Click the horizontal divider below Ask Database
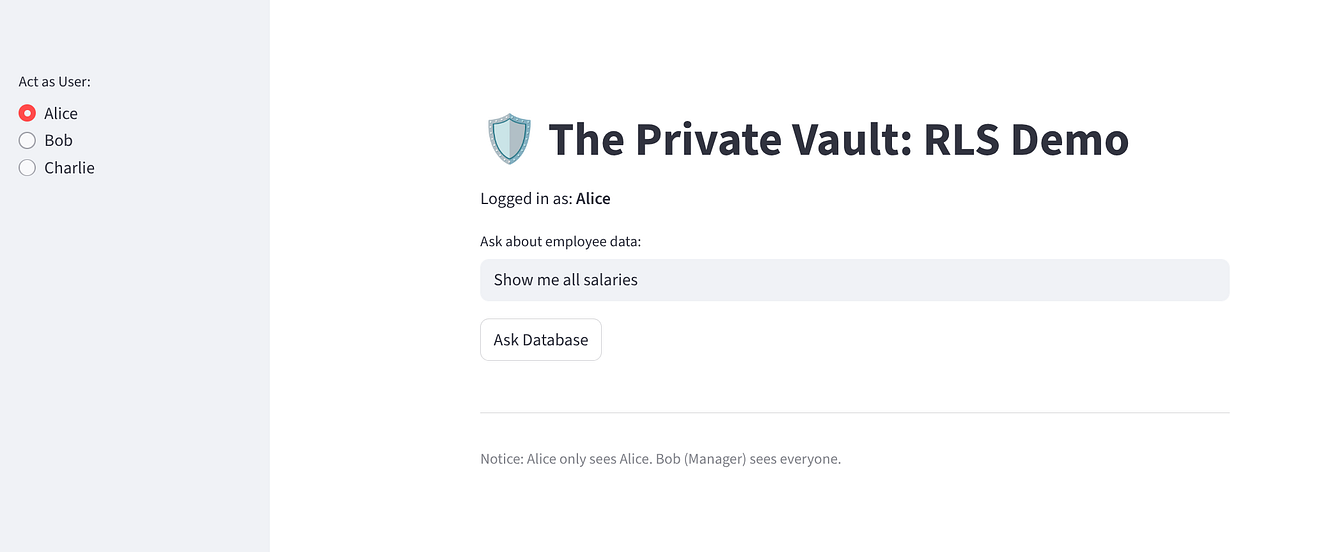1332x552 pixels. (x=854, y=412)
